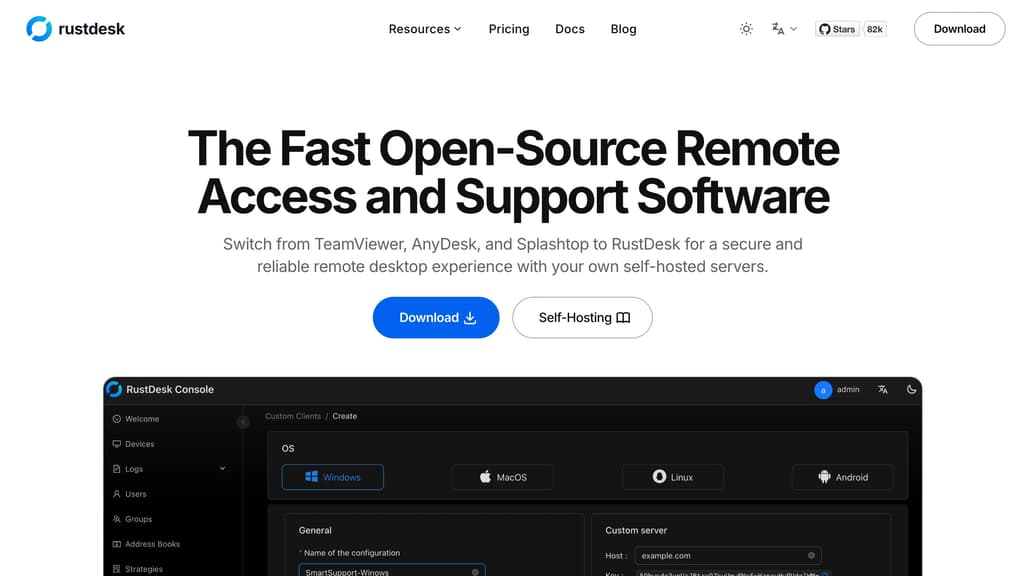The height and width of the screenshot is (576, 1024).
Task: Toggle light mode with the sun icon
Action: pos(746,29)
